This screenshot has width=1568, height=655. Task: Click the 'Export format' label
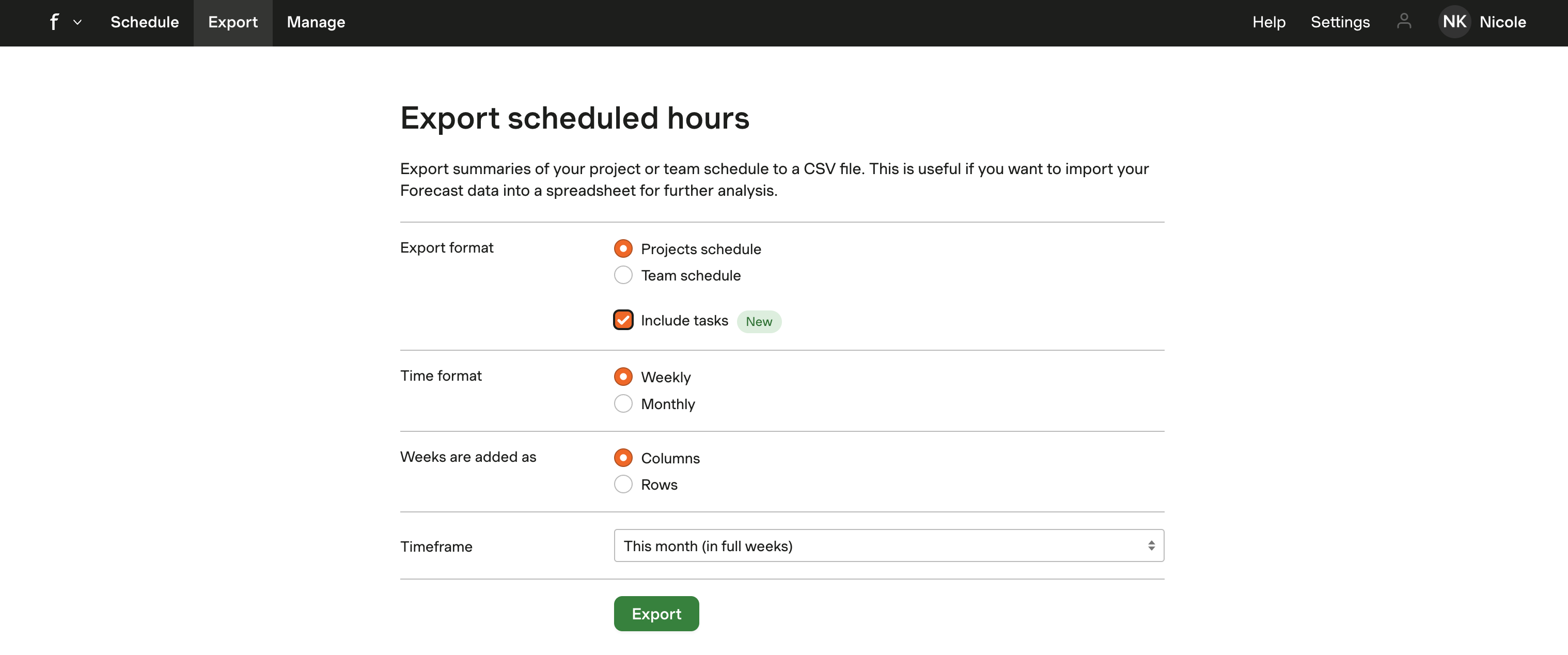point(446,248)
